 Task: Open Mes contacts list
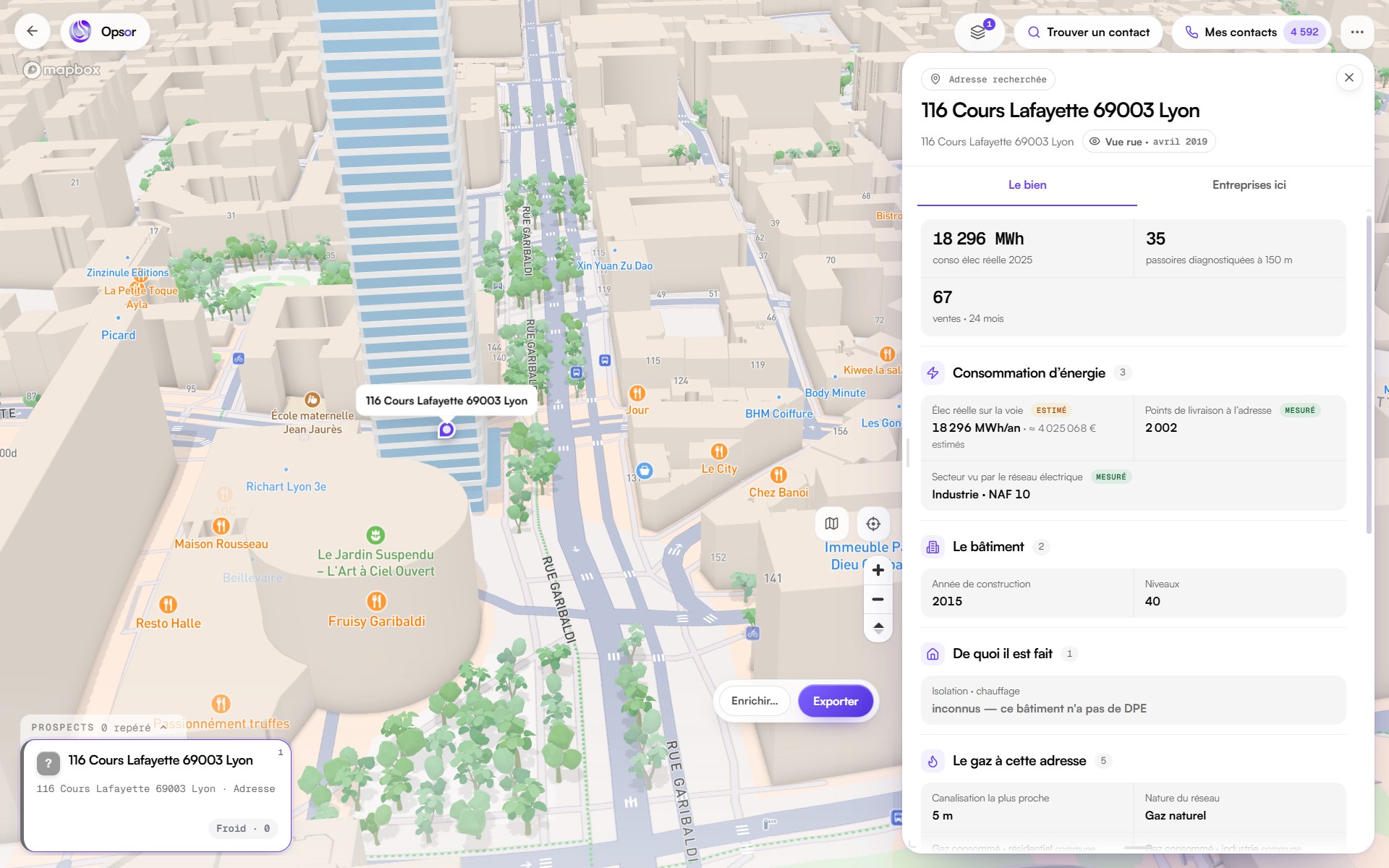click(x=1251, y=32)
